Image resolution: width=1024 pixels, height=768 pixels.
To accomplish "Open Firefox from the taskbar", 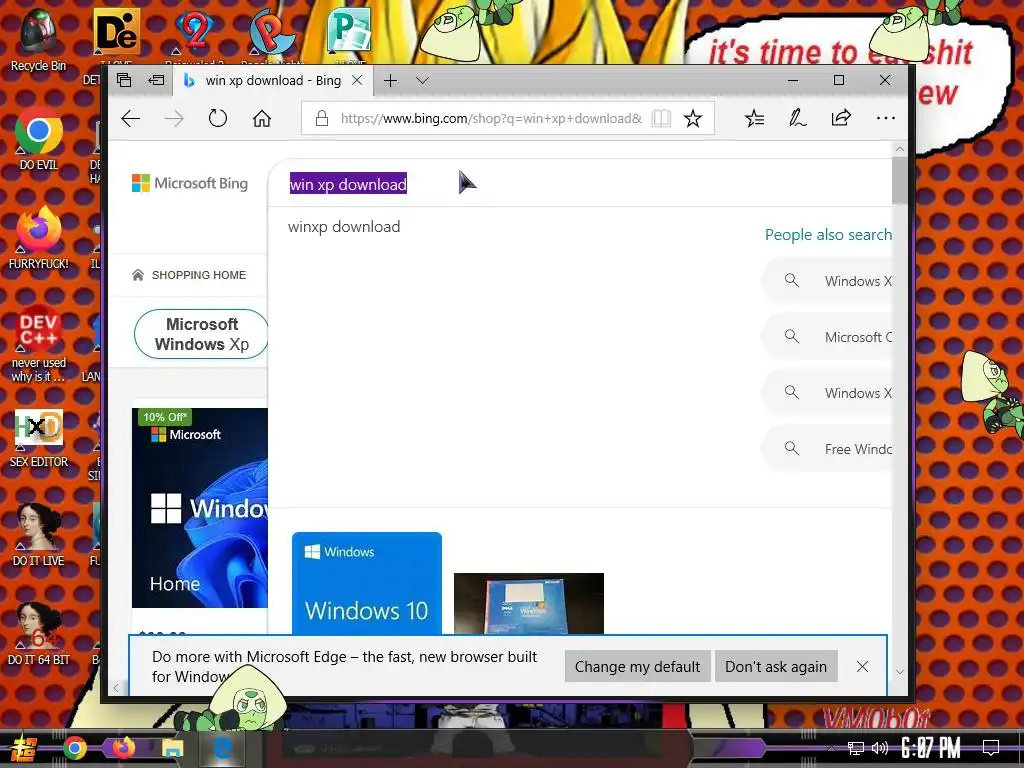I will point(123,747).
